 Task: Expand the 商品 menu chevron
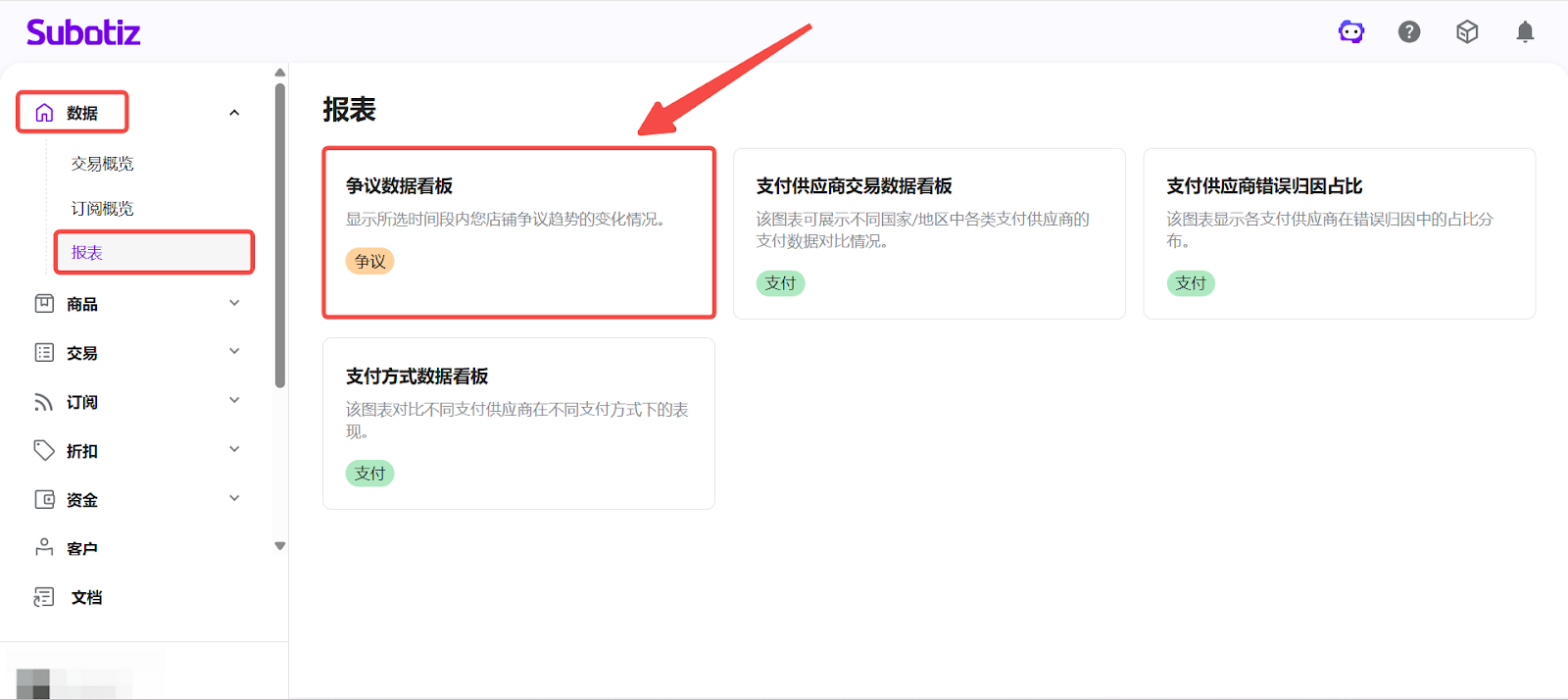point(234,303)
